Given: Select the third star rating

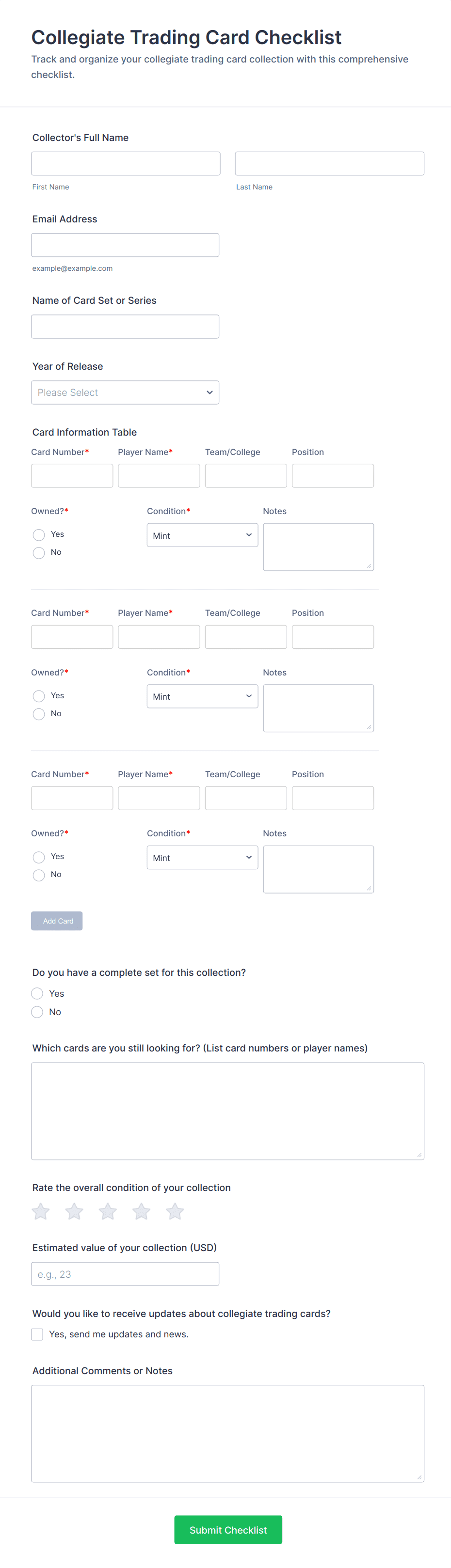Looking at the screenshot, I should 108,1211.
